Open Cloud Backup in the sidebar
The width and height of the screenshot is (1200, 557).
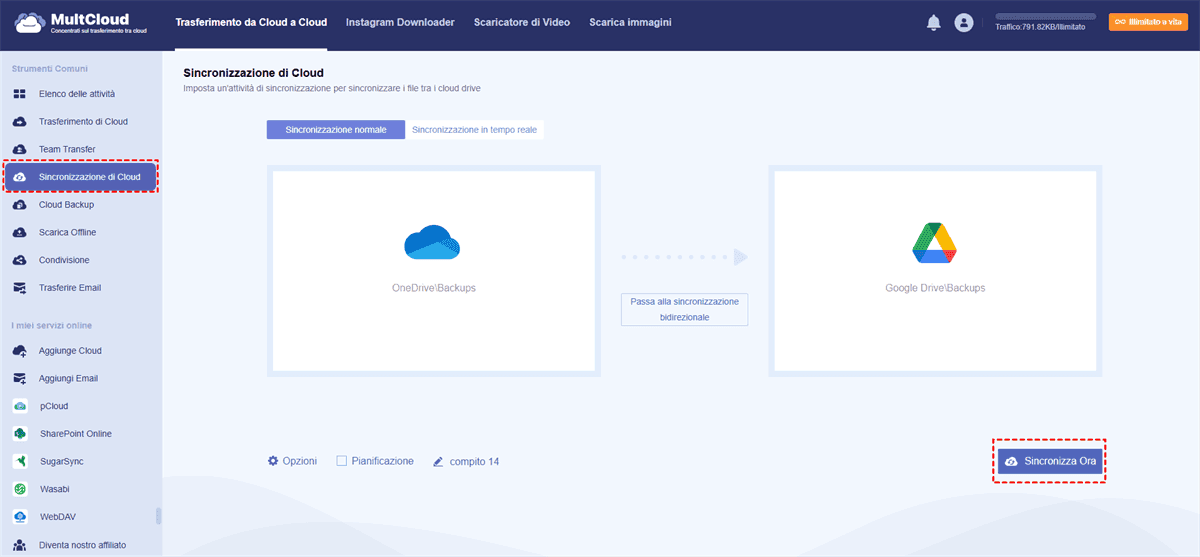(66, 205)
